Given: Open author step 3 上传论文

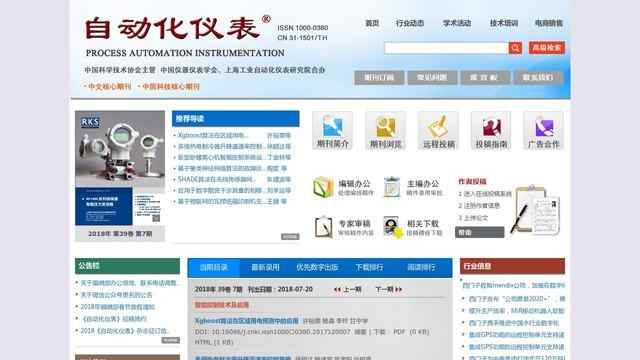Looking at the screenshot, I should 473,218.
